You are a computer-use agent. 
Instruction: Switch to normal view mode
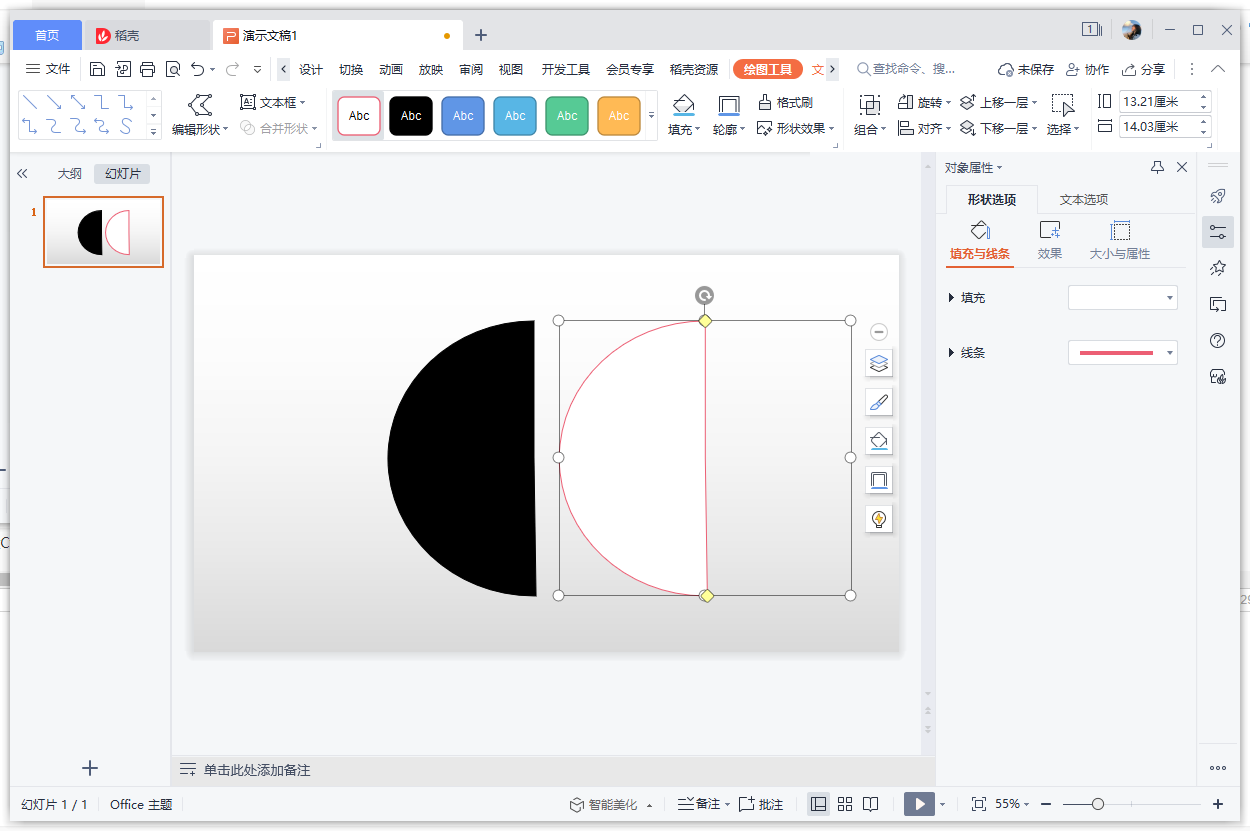click(819, 804)
